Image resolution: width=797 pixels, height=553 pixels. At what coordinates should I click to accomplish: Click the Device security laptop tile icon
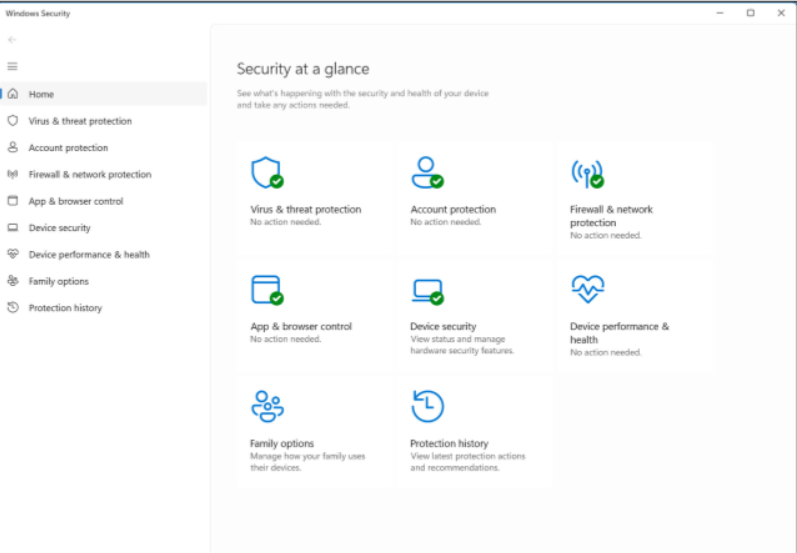(426, 290)
